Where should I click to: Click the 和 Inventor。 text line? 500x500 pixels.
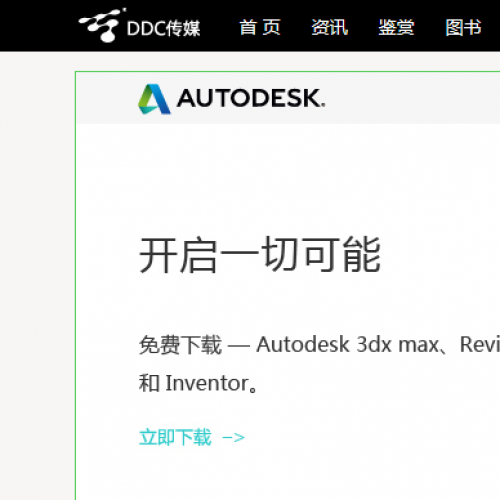click(198, 383)
